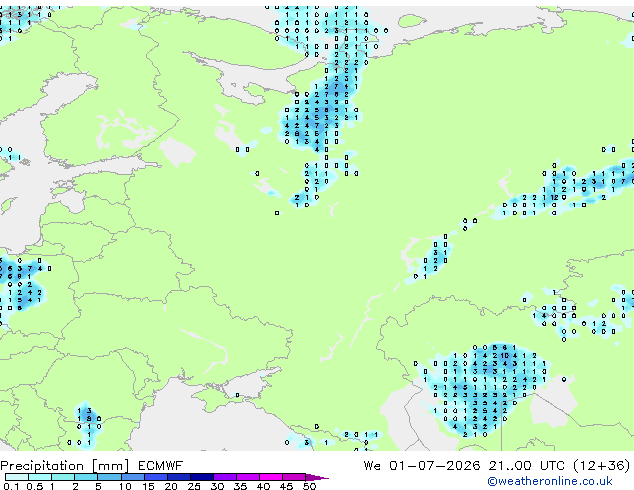Click the '21..00 UTC' time label
This screenshot has height=490, width=634.
[526, 466]
